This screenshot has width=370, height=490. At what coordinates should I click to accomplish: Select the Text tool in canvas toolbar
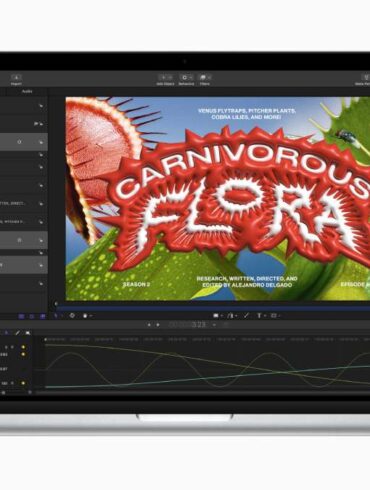point(260,315)
